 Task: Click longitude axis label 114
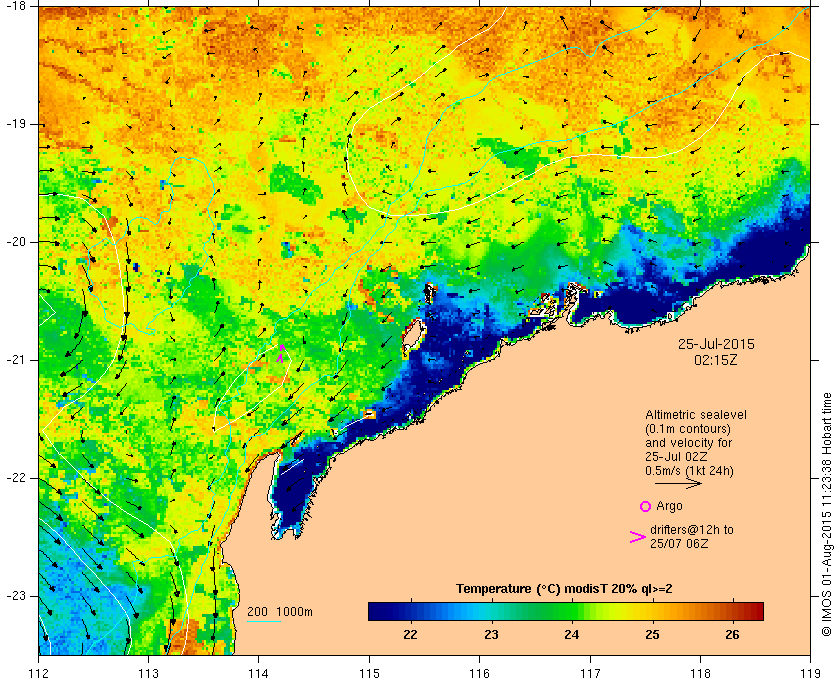tap(259, 672)
